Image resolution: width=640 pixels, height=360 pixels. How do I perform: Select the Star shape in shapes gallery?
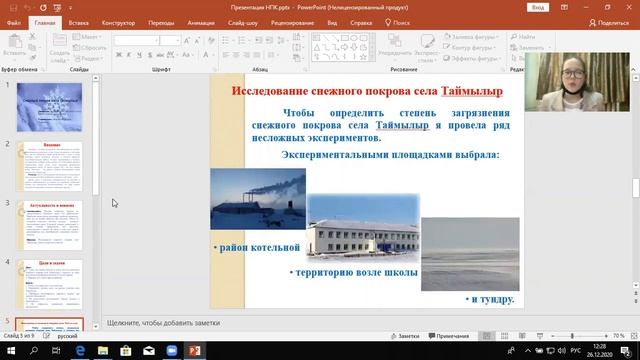point(363,57)
